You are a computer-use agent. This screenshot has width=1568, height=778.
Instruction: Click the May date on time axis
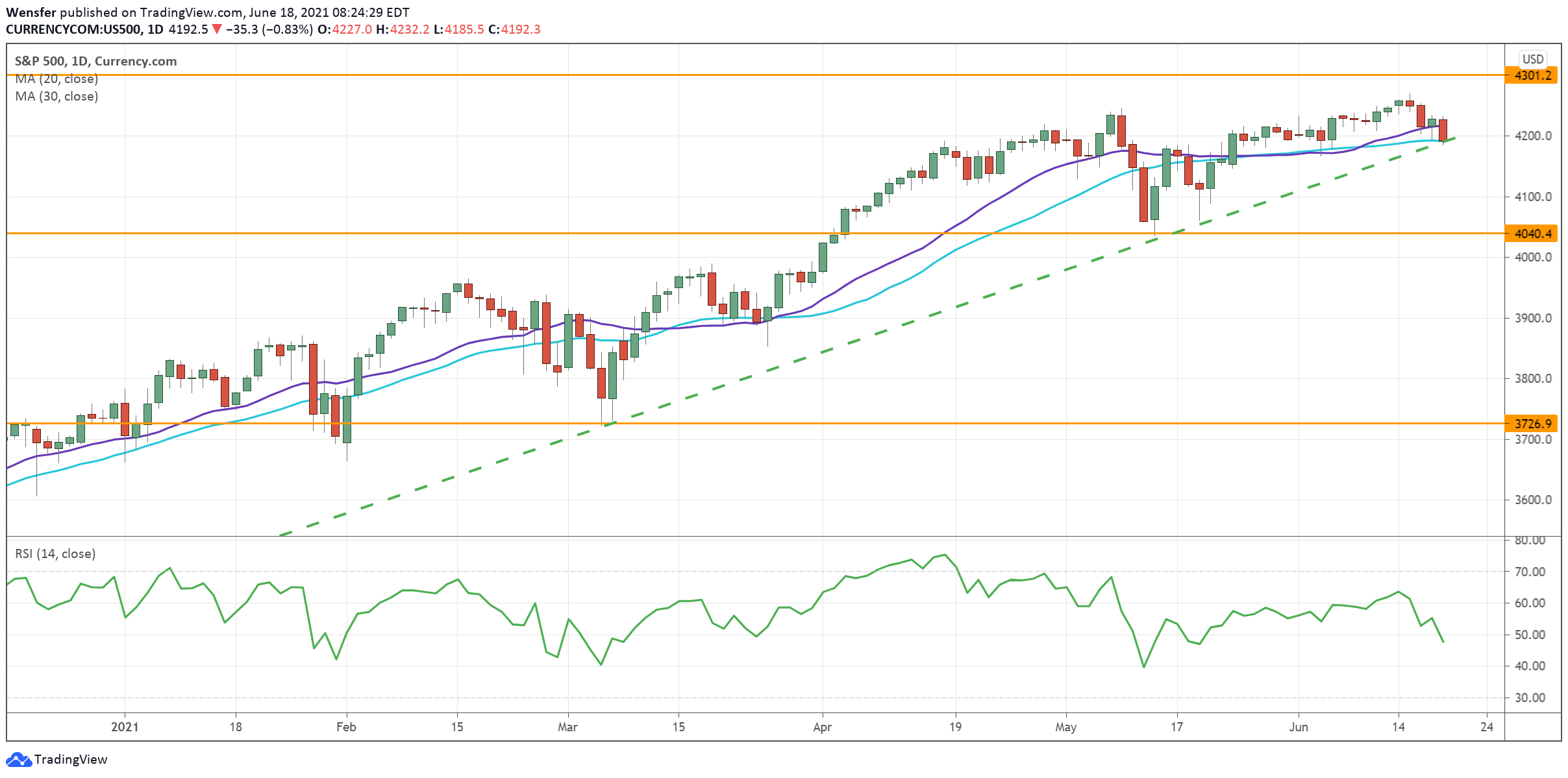coord(1065,727)
